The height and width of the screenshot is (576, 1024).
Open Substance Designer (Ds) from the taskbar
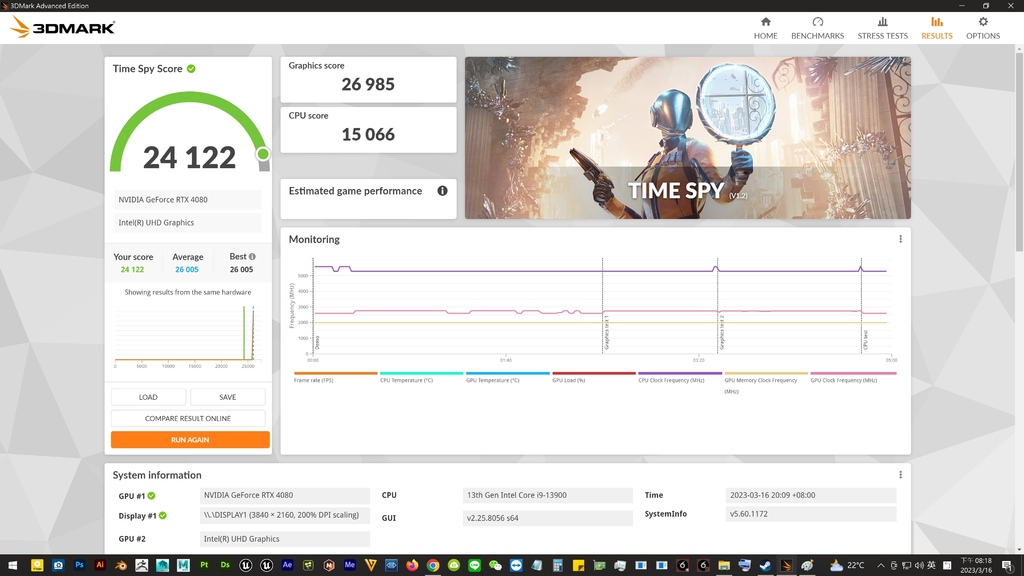click(x=225, y=566)
